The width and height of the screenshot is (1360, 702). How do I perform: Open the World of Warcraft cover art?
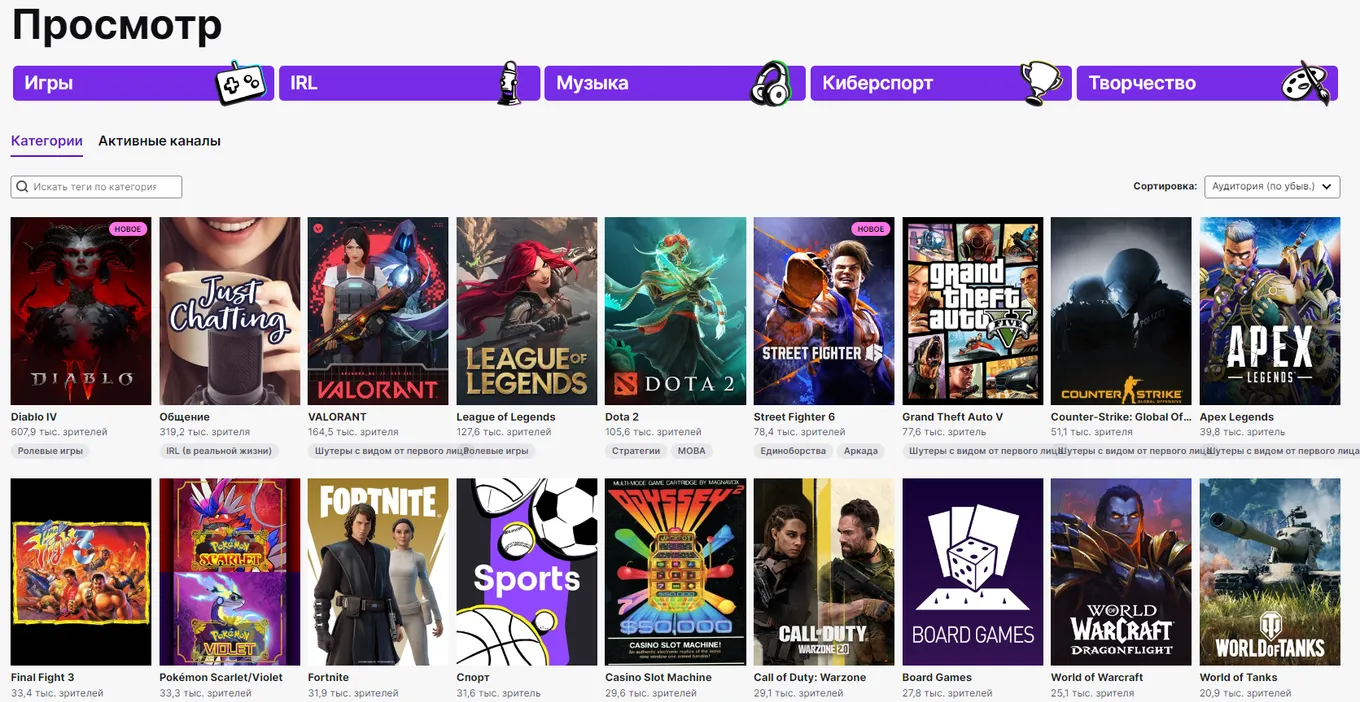[1121, 572]
